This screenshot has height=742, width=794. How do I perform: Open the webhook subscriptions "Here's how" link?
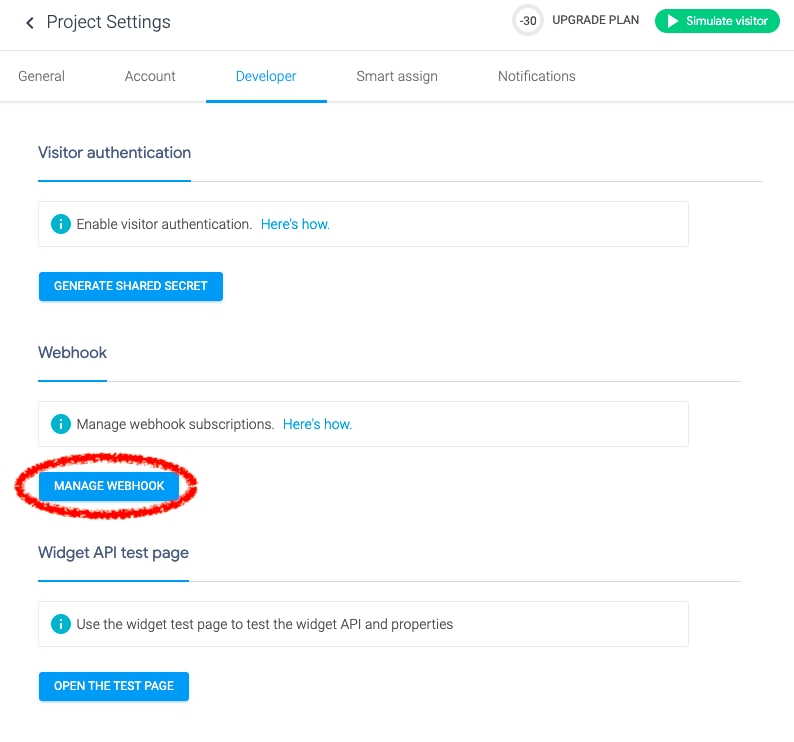[317, 424]
